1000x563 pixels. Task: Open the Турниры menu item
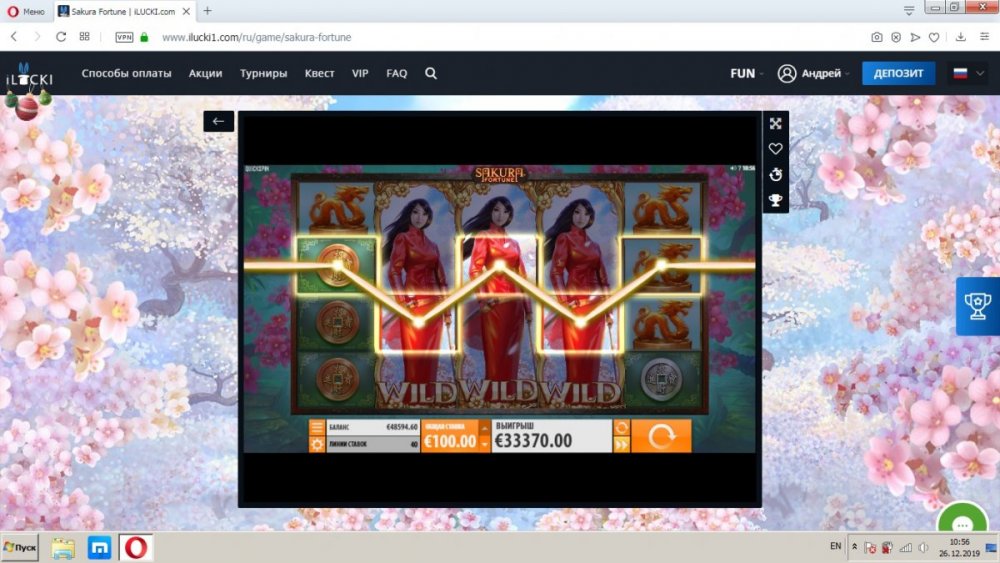[x=263, y=73]
